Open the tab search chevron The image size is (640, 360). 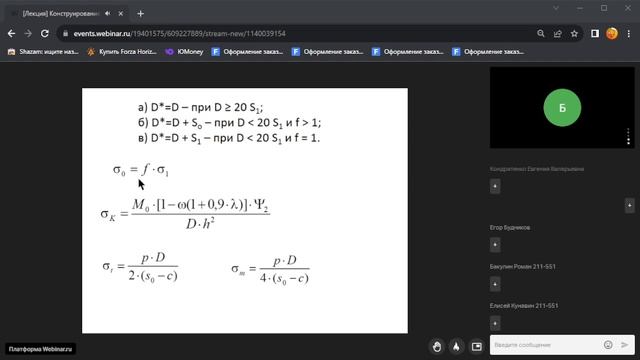click(556, 8)
